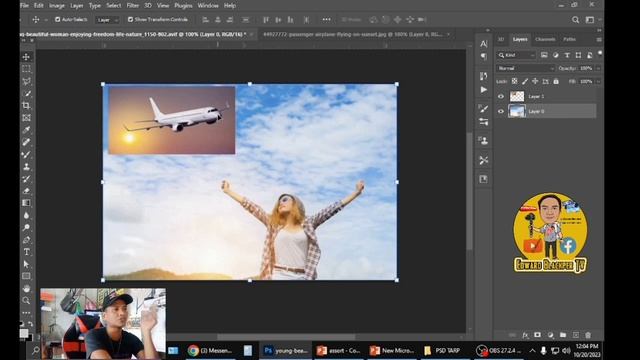Show hidden taskbar tray icons chevron
The width and height of the screenshot is (640, 360).
[532, 351]
